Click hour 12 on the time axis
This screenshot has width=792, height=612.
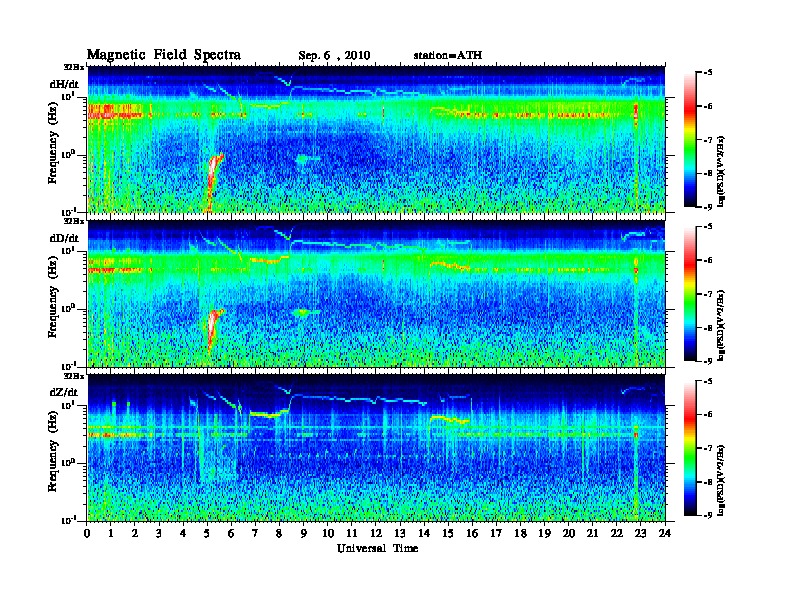click(376, 533)
